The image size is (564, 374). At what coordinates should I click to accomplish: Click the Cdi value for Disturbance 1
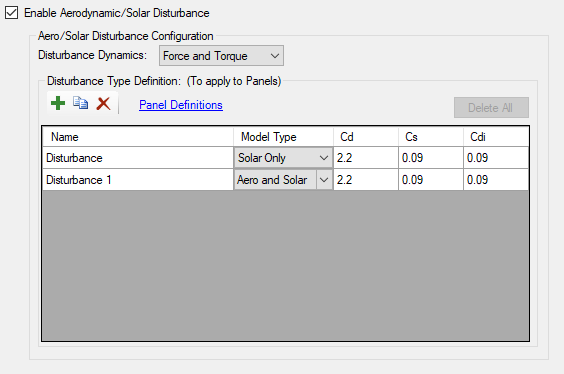click(x=496, y=179)
